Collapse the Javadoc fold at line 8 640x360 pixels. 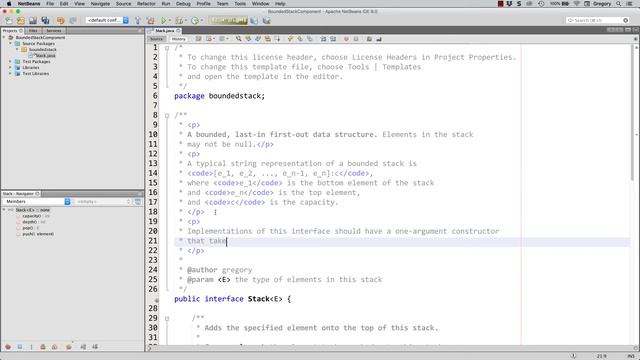[x=167, y=116]
